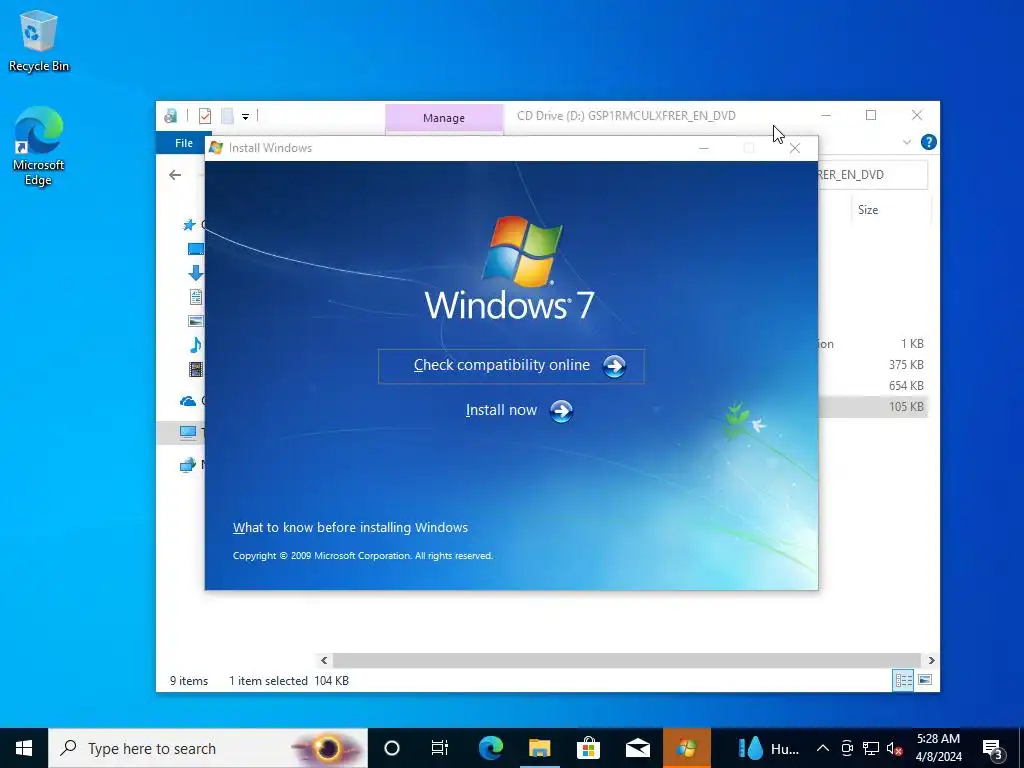This screenshot has height=768, width=1024.
Task: Click the muted volume icon in tray
Action: (895, 748)
